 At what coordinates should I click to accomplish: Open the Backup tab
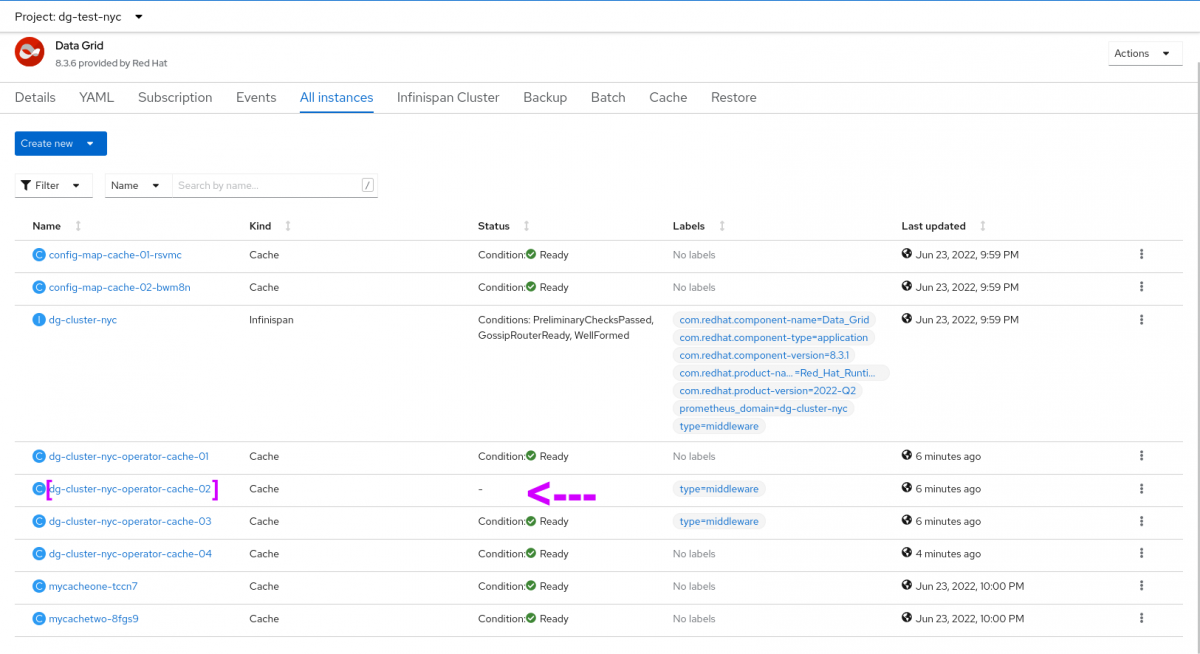[545, 98]
